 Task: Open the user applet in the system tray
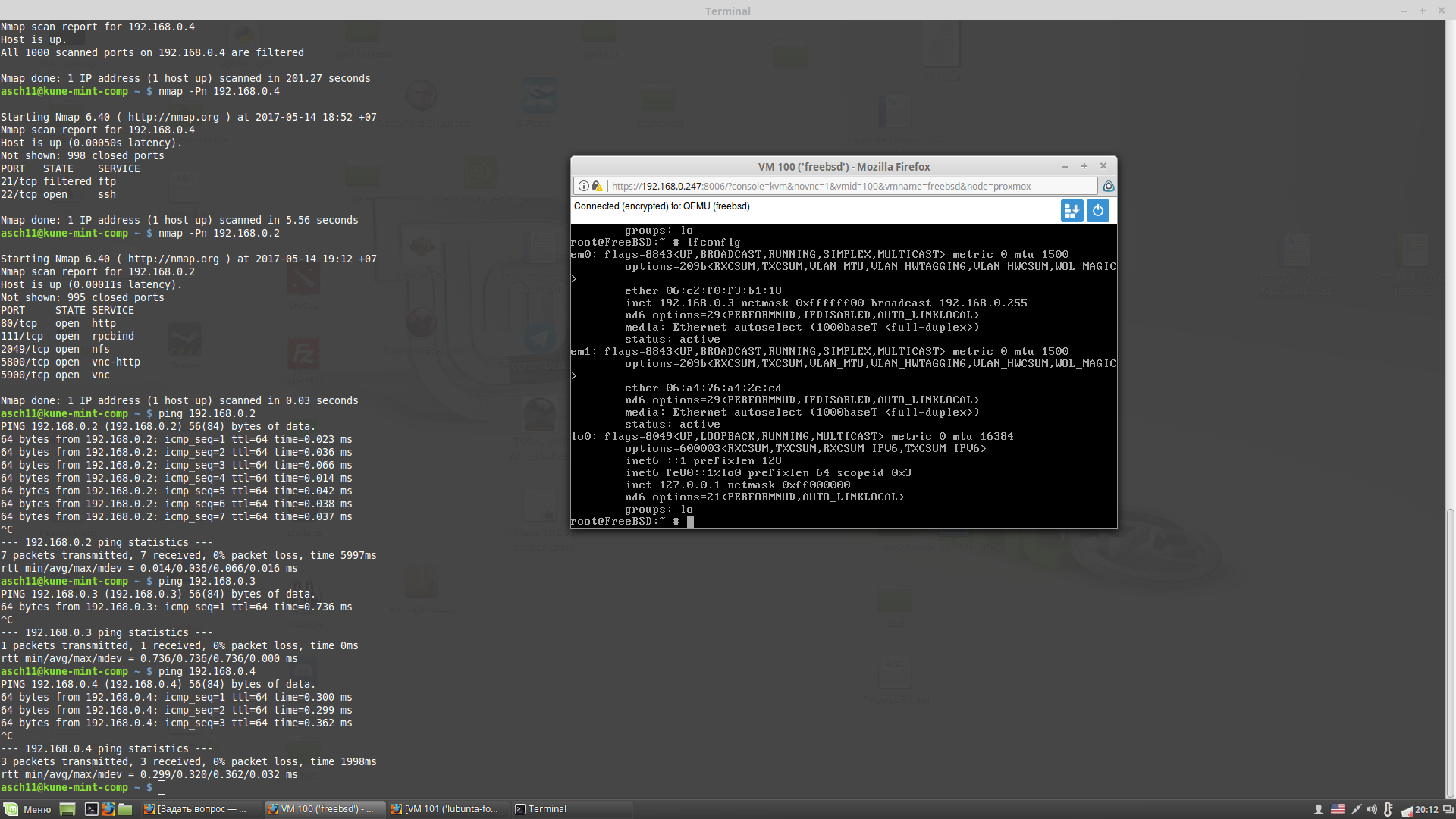(x=1319, y=809)
